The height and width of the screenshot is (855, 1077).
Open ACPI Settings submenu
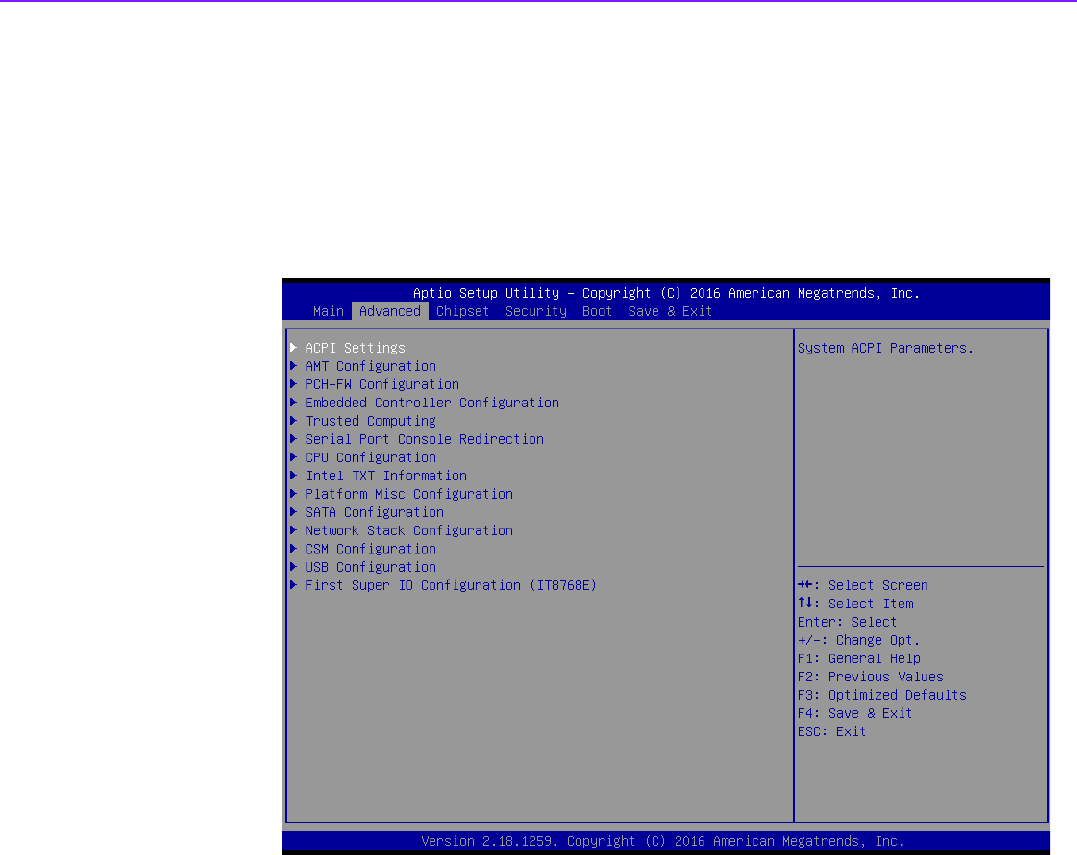click(x=355, y=348)
